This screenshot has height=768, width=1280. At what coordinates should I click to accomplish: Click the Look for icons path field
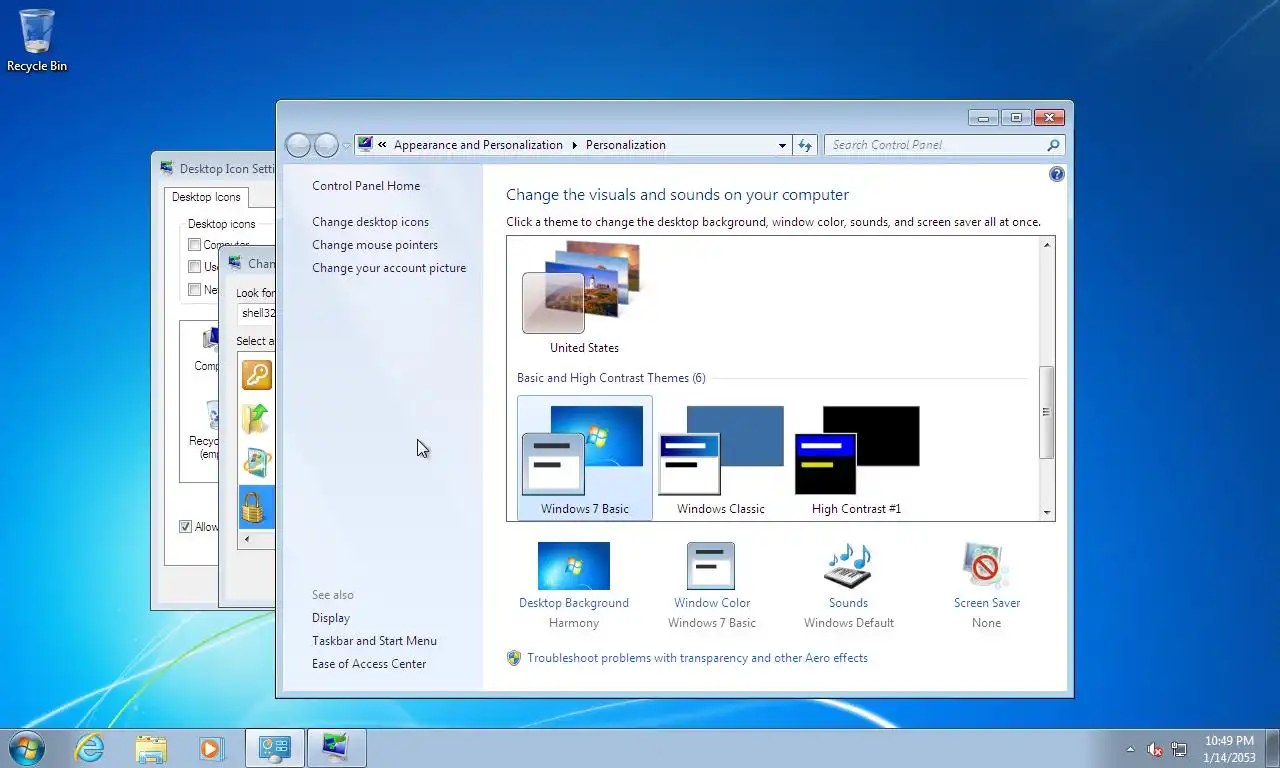pyautogui.click(x=256, y=313)
